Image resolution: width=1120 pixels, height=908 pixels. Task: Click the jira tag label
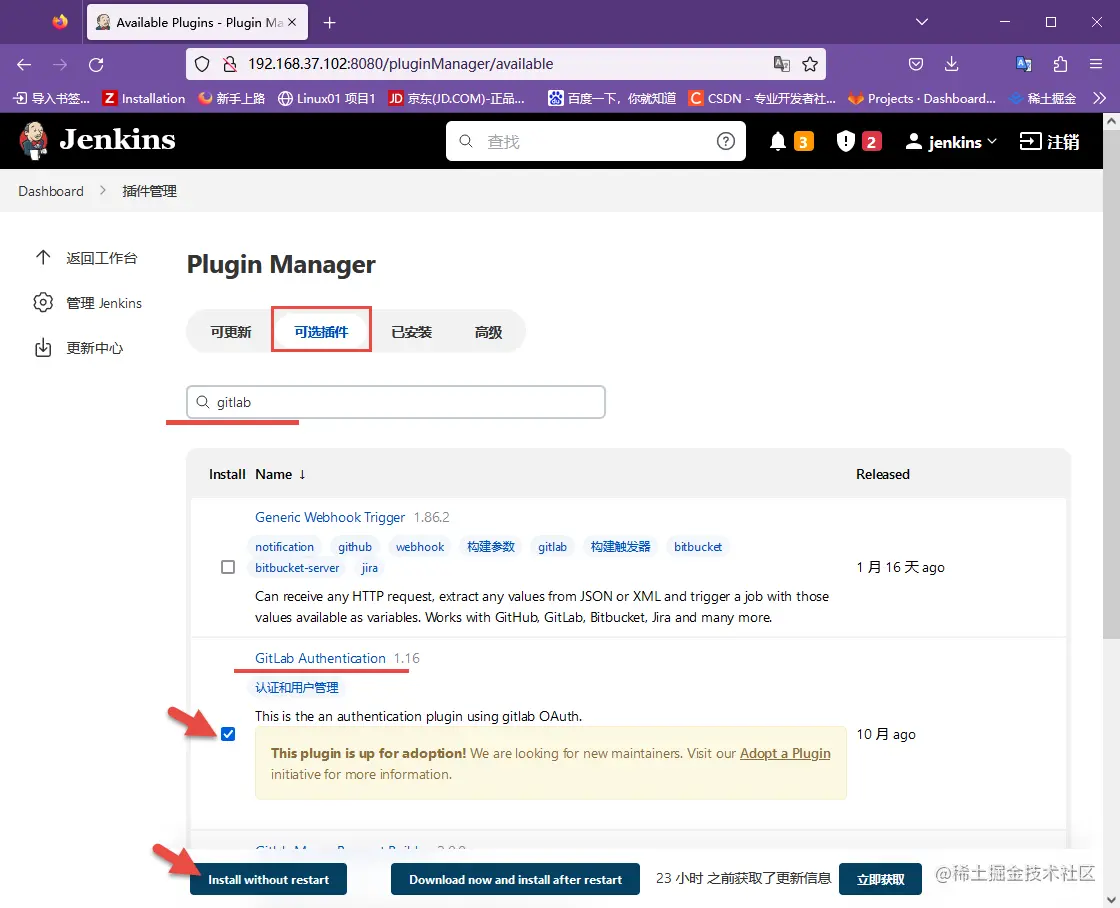click(x=369, y=568)
